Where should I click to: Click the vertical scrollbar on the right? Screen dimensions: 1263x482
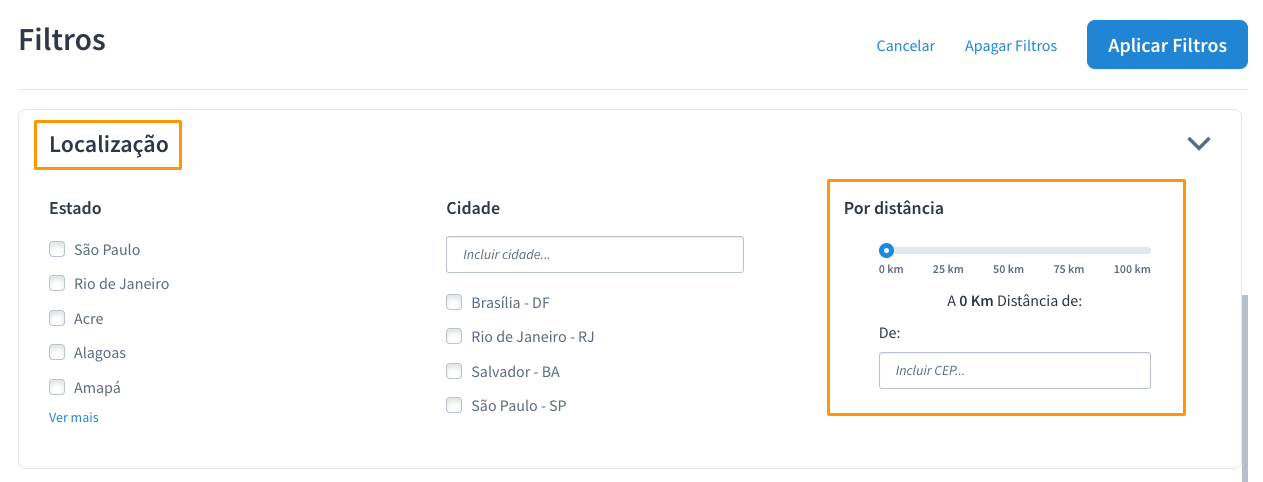pyautogui.click(x=1245, y=380)
